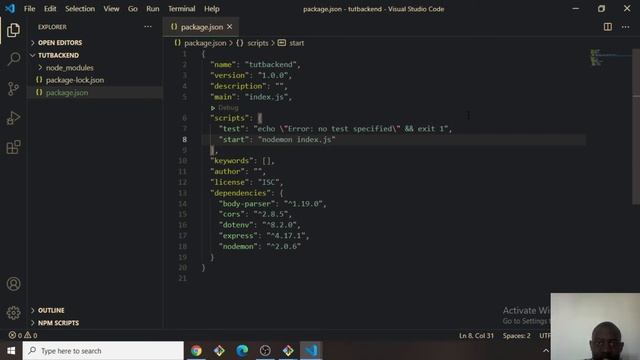
Task: Collapse the TUTBACKEND folder section
Action: (58, 56)
